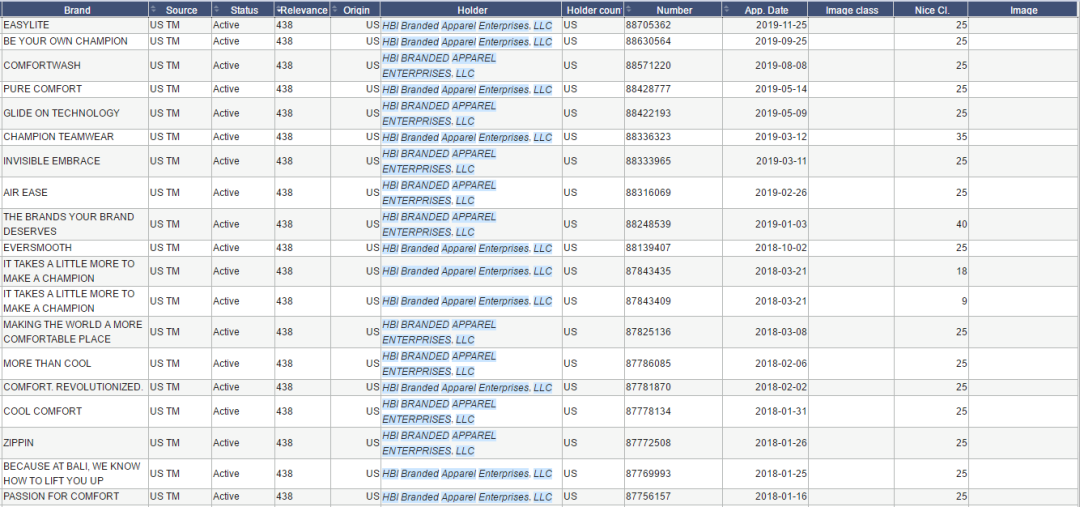The width and height of the screenshot is (1080, 507).
Task: Select the CHAMPION TEAMWEAR brand cell
Action: (74, 136)
